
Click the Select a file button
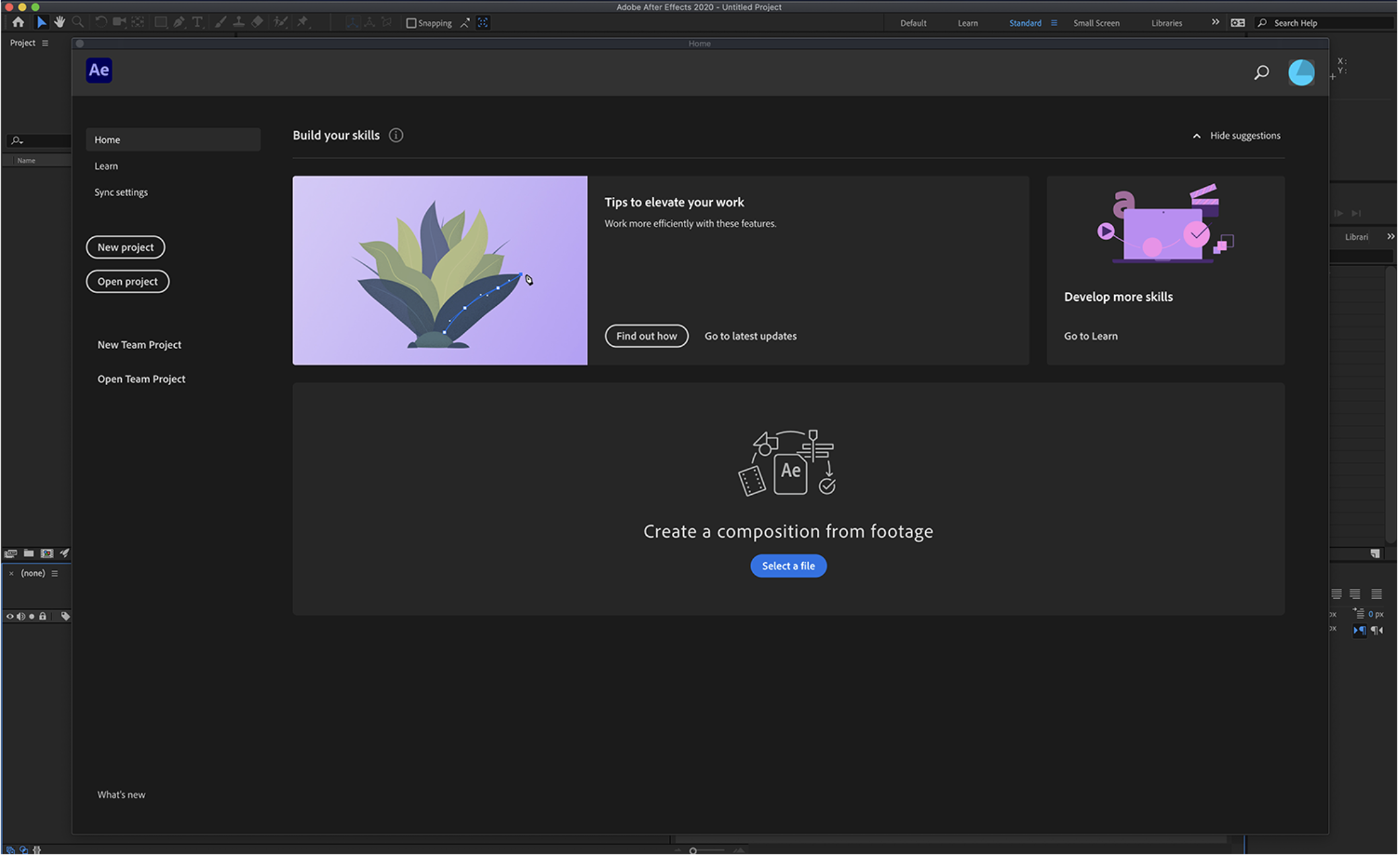pos(789,566)
